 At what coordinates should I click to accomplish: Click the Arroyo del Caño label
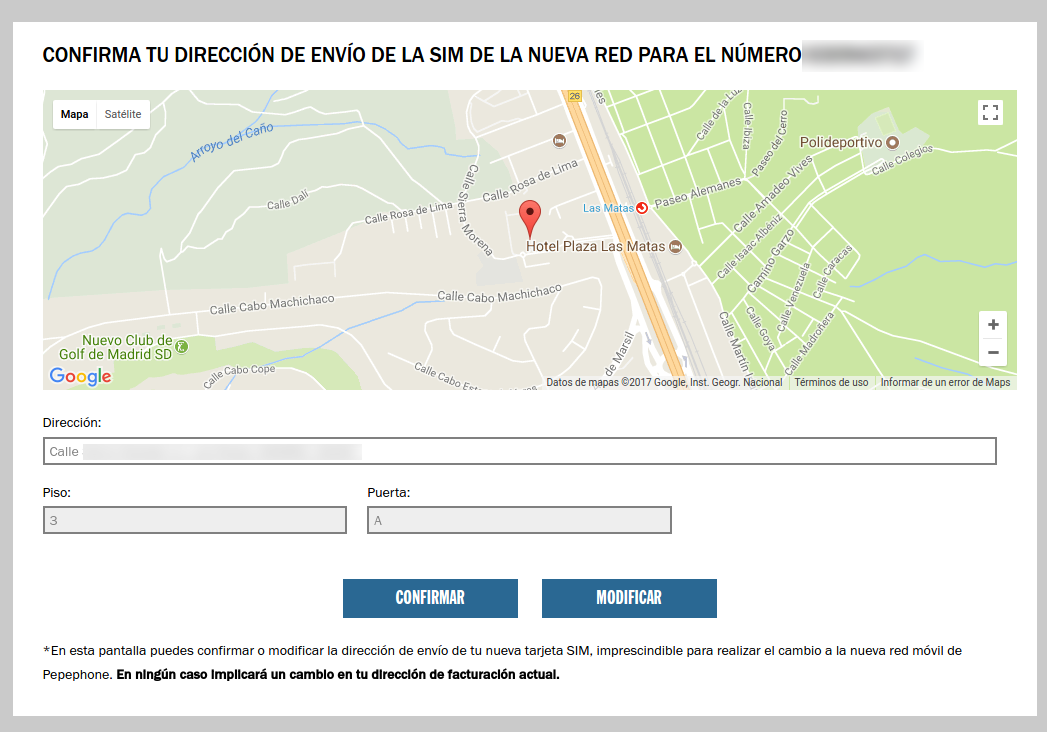pyautogui.click(x=232, y=142)
